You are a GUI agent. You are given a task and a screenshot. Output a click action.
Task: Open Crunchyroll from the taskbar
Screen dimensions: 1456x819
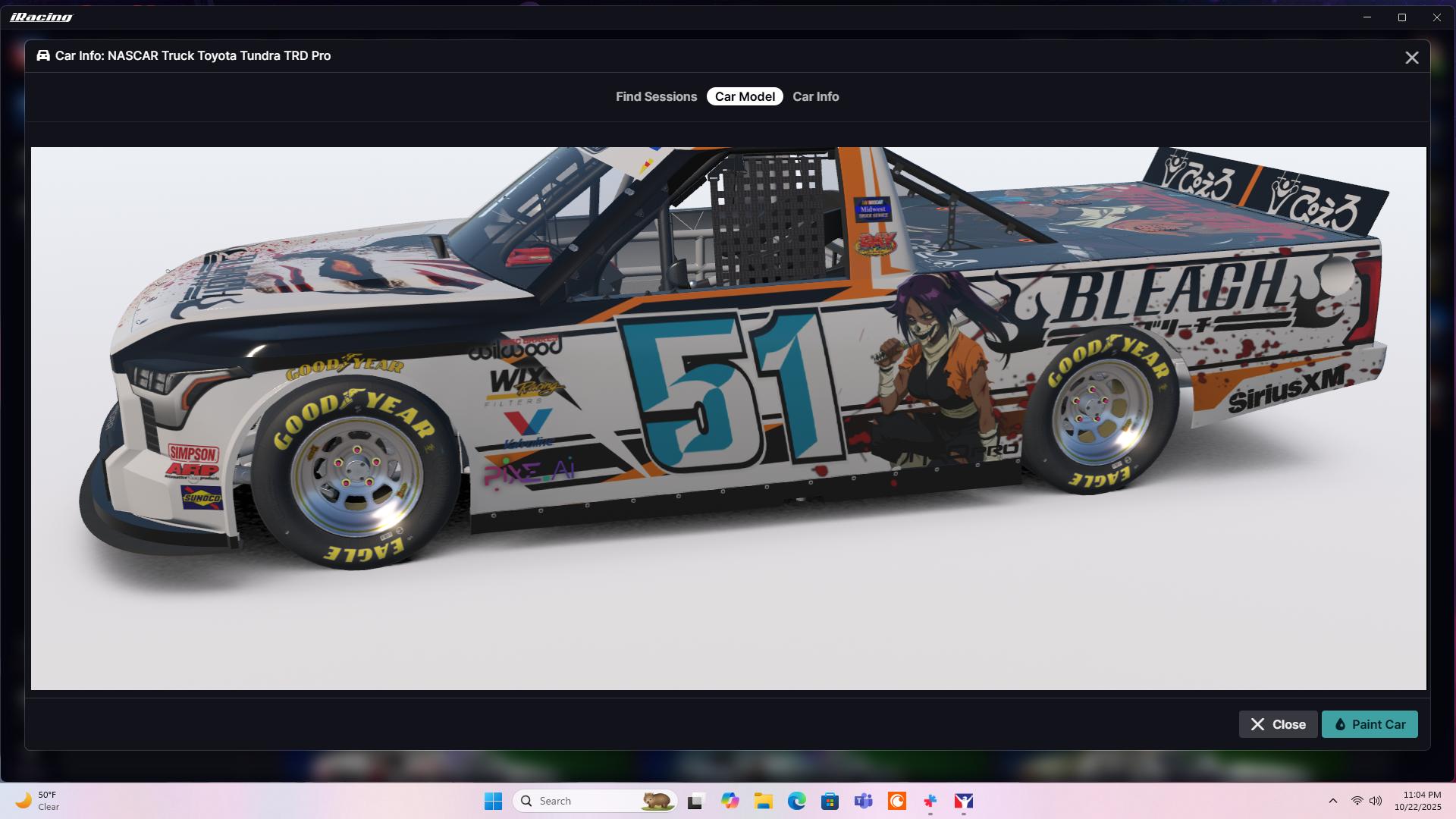coord(897,801)
